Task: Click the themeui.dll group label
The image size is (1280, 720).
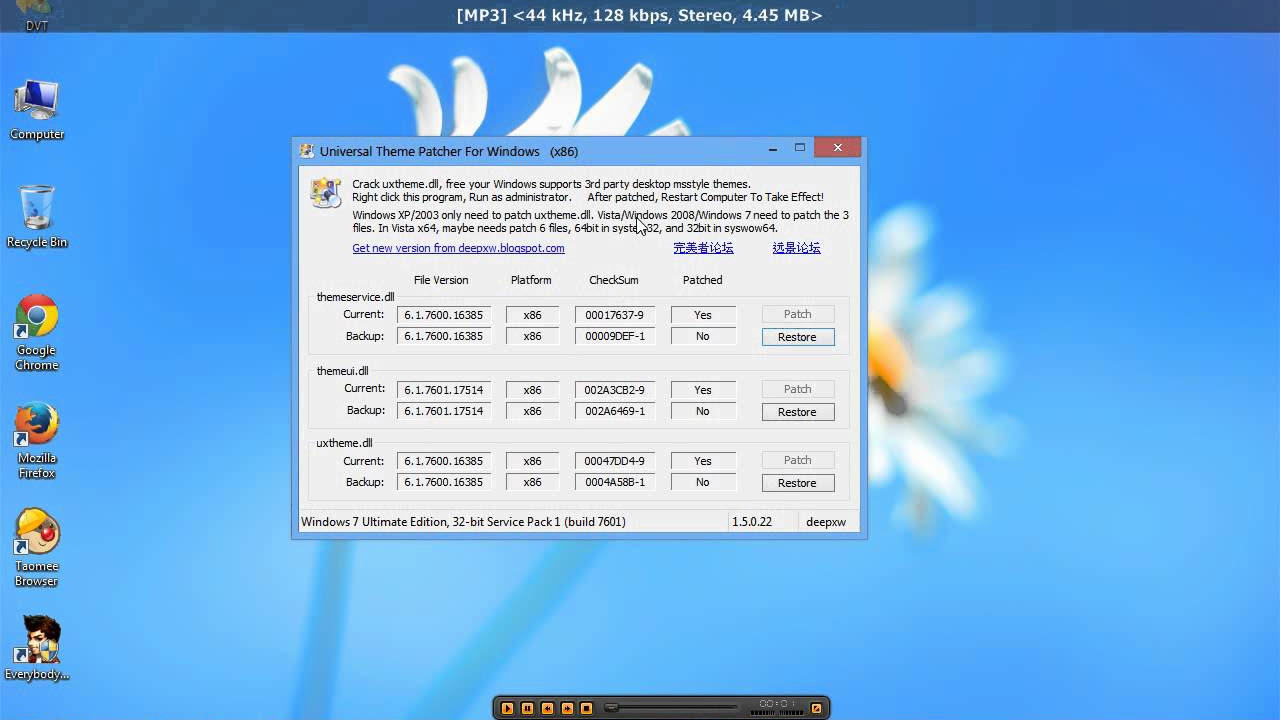Action: 342,371
